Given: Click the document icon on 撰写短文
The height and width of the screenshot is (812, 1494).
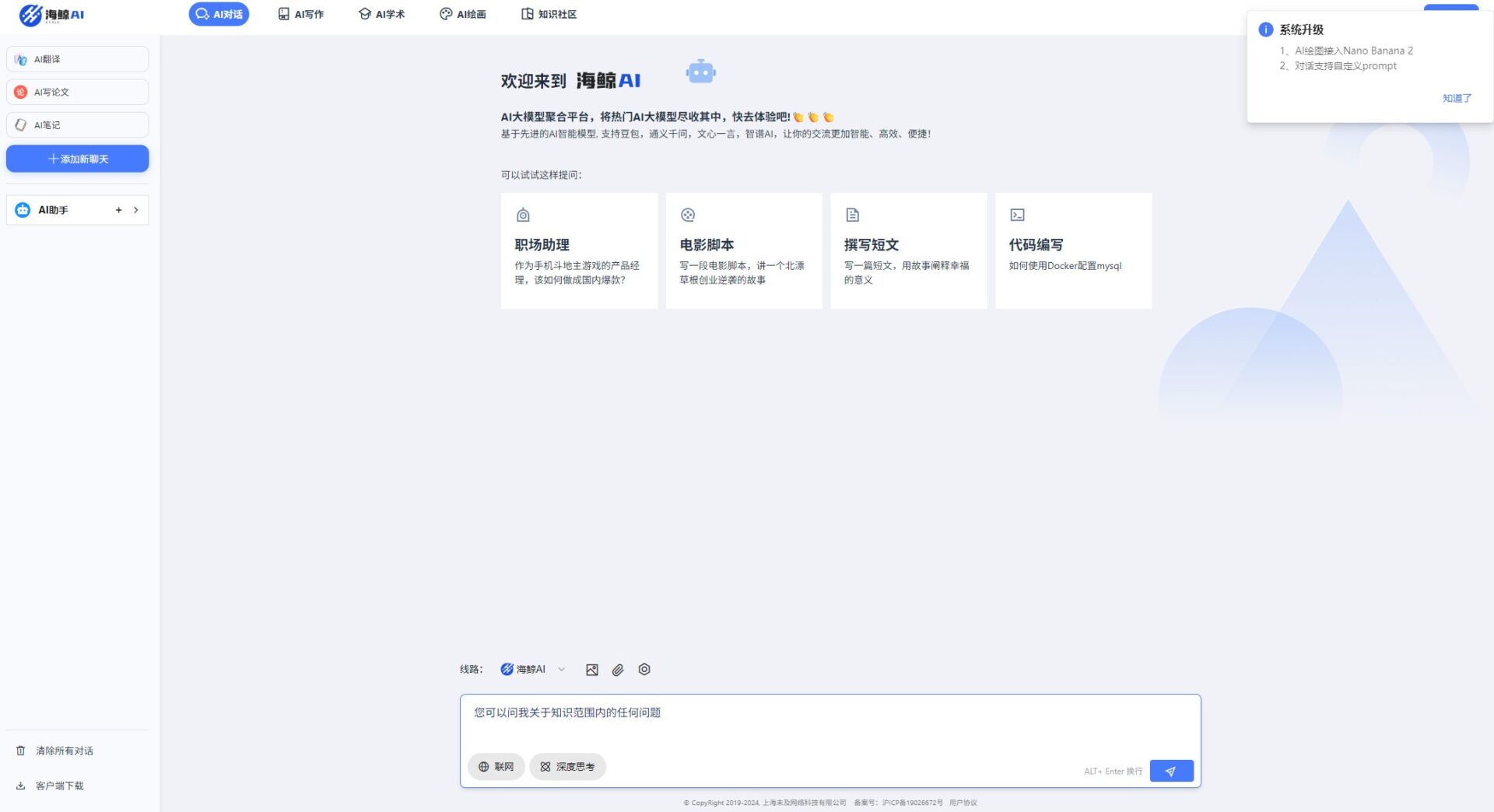Looking at the screenshot, I should click(x=853, y=215).
